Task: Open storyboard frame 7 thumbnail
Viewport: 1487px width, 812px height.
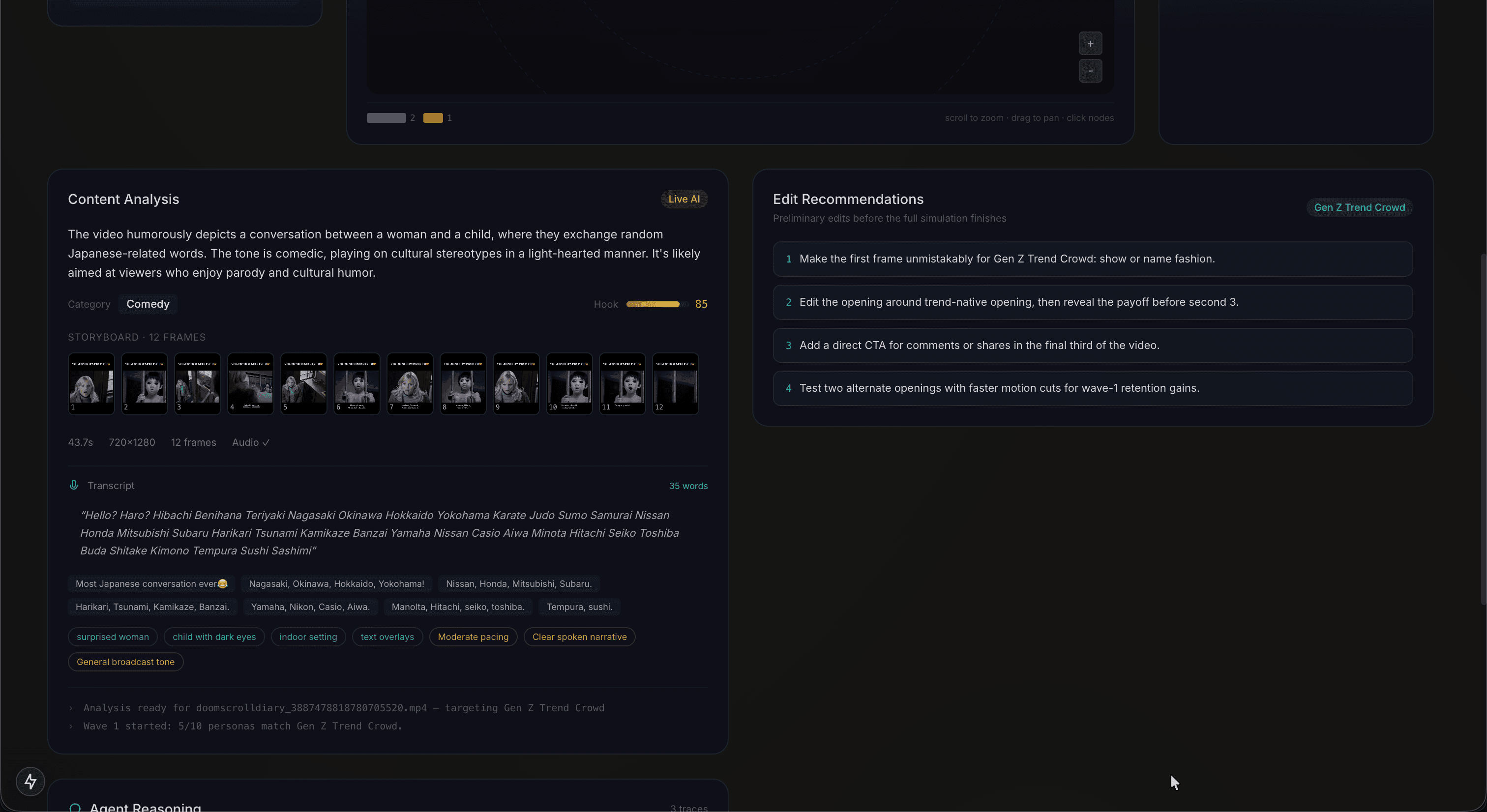Action: 410,383
